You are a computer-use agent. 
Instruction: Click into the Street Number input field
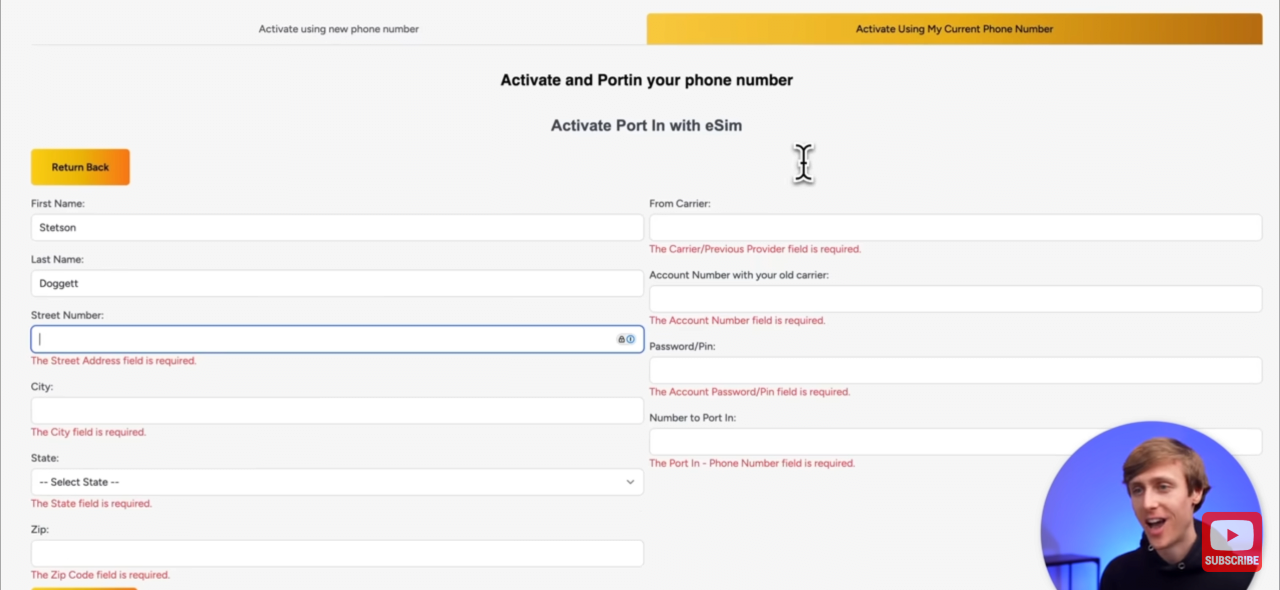click(337, 339)
